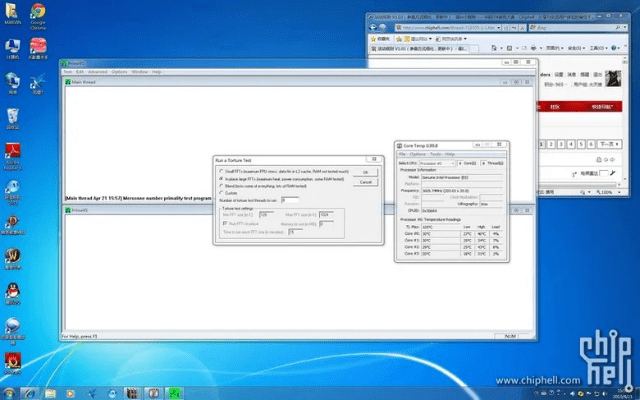The image size is (640, 400).
Task: Open the Tools menu in Core Temp
Action: tap(435, 154)
